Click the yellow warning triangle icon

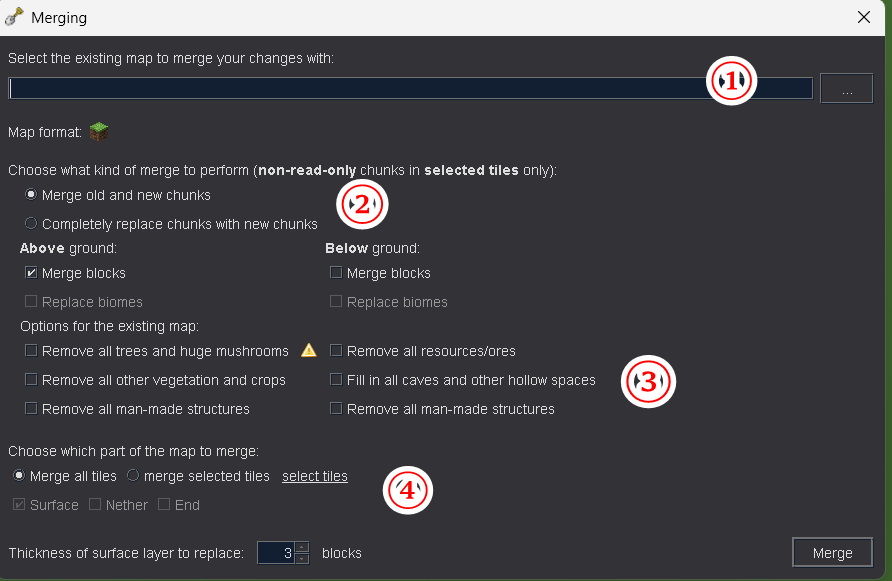click(309, 350)
